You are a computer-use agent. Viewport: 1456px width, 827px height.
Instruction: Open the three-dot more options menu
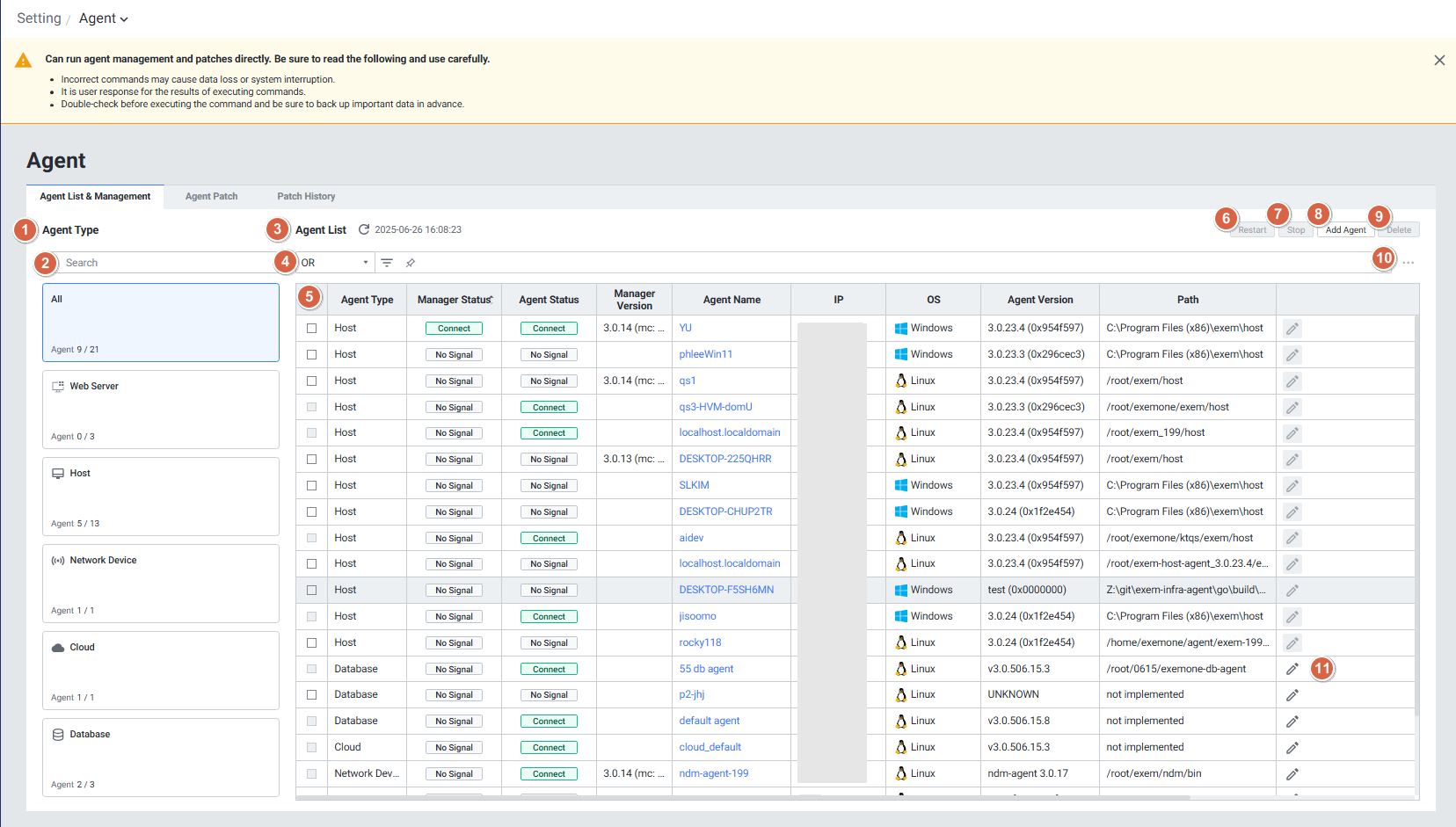click(1409, 263)
